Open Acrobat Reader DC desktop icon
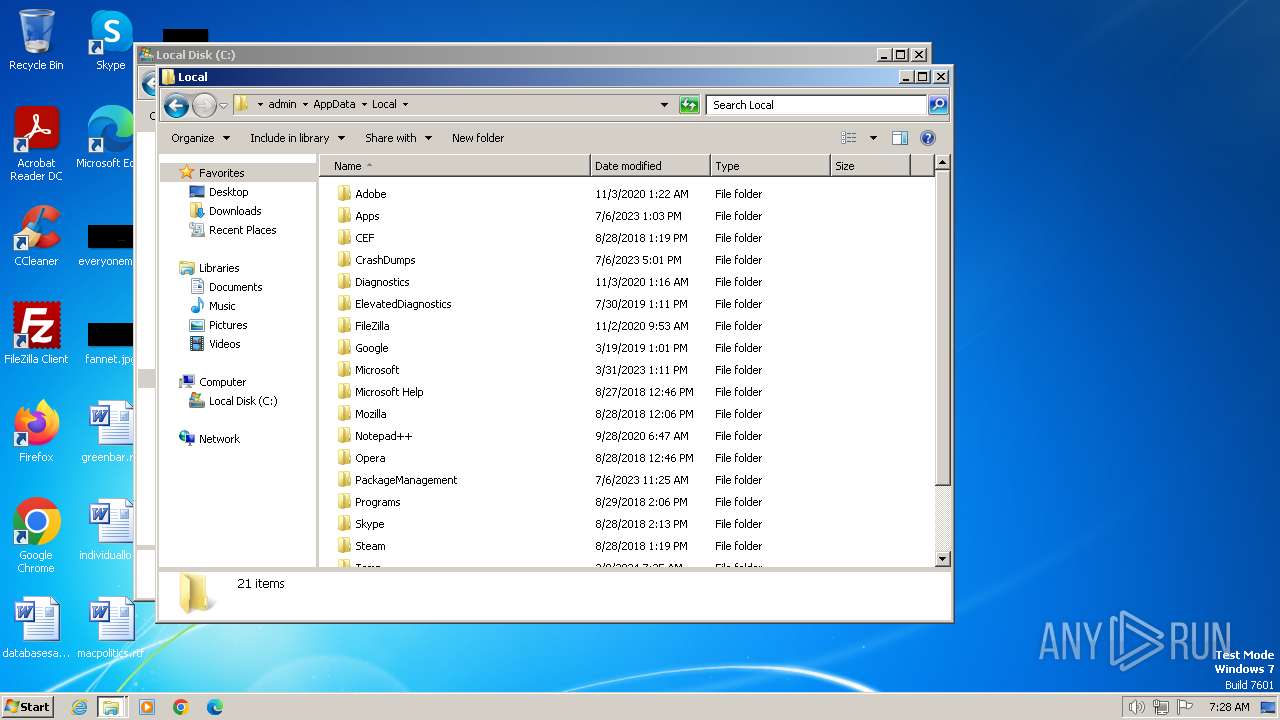 (36, 143)
